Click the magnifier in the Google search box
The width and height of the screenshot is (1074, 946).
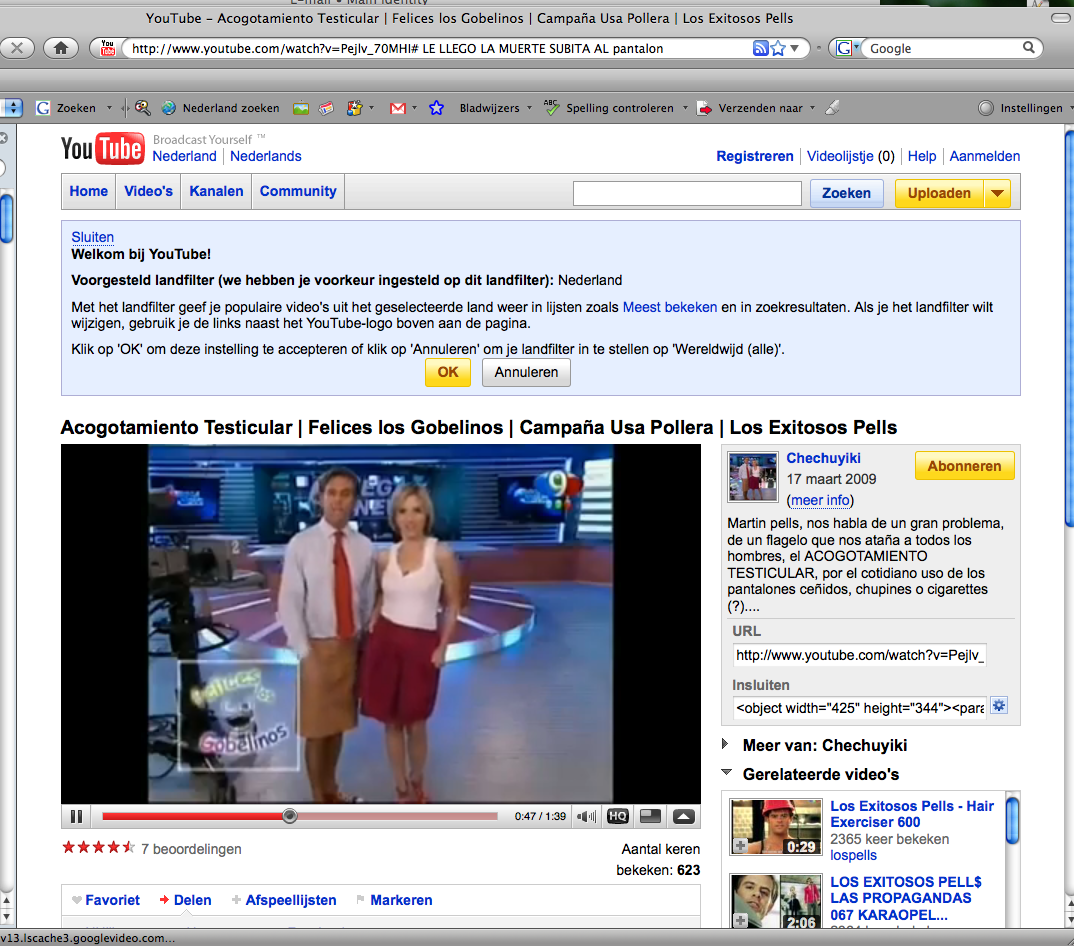tap(1029, 47)
